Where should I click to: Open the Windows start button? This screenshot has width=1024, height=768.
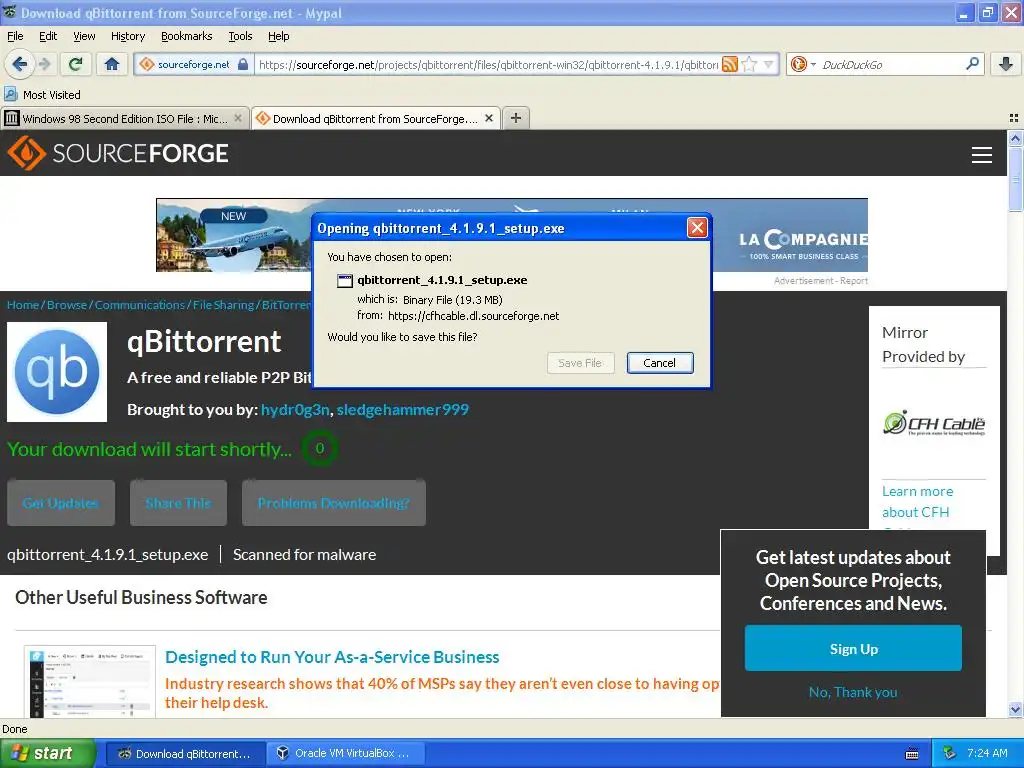coord(47,753)
